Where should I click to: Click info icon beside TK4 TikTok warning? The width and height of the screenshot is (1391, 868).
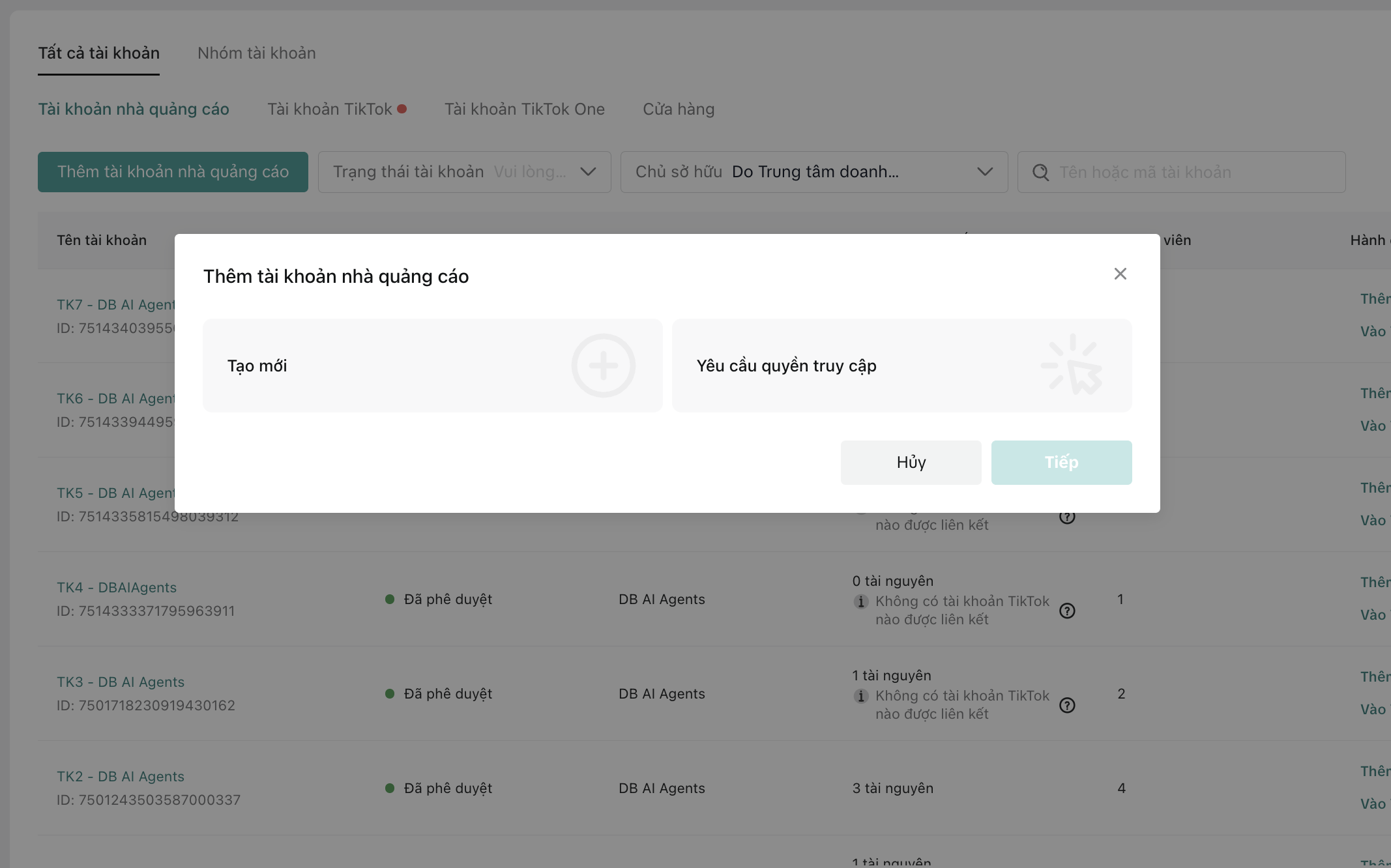(861, 601)
